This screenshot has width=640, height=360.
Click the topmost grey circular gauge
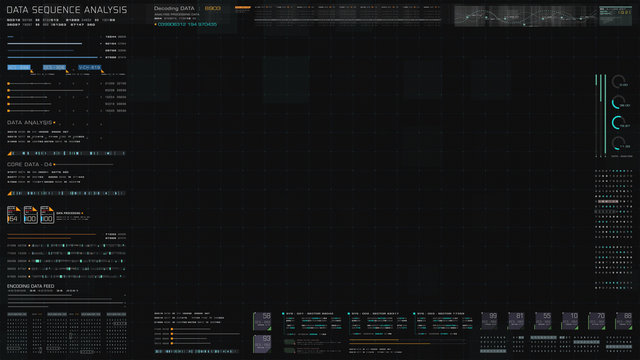coord(618,82)
